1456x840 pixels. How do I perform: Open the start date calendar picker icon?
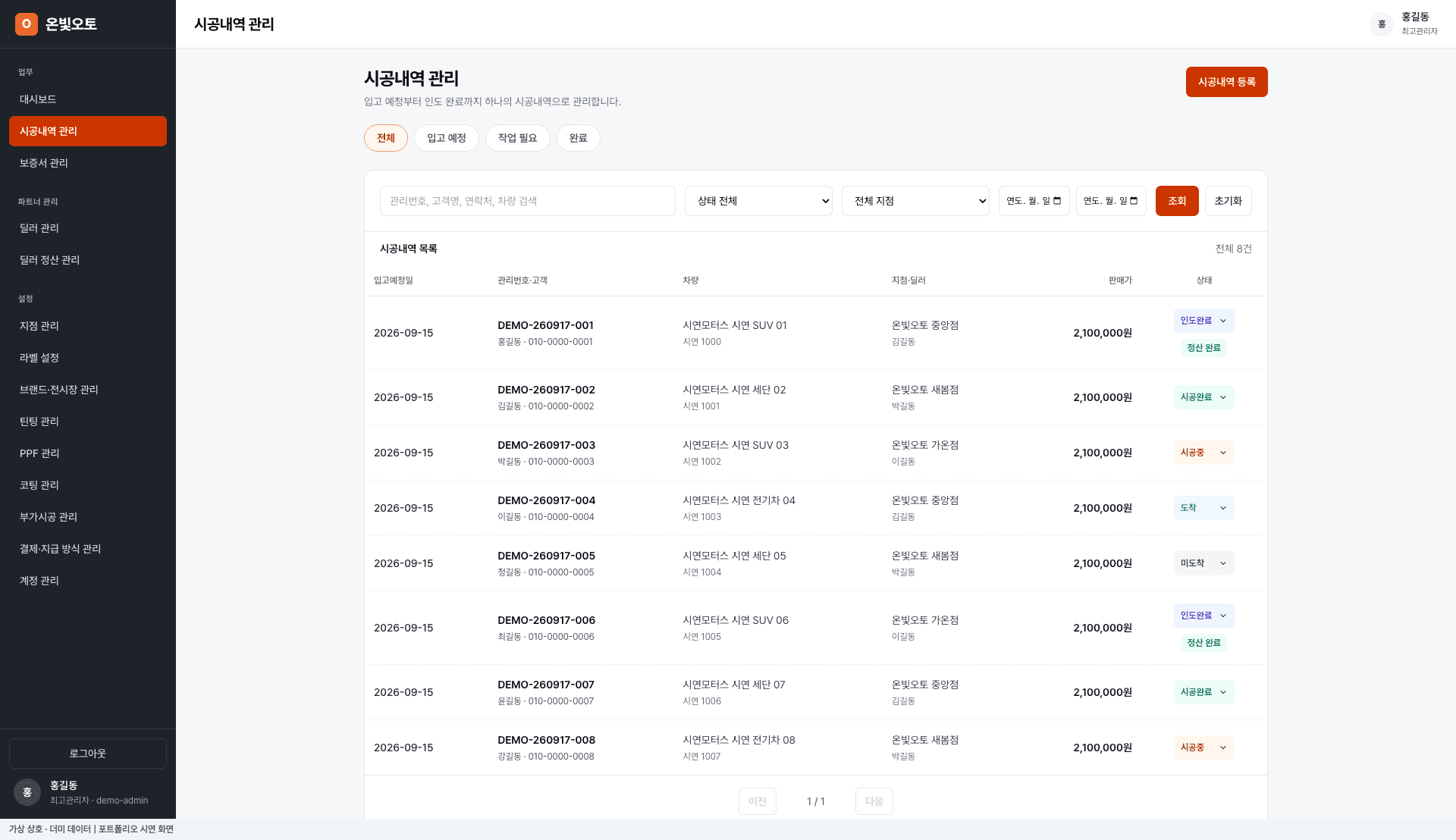(x=1057, y=201)
